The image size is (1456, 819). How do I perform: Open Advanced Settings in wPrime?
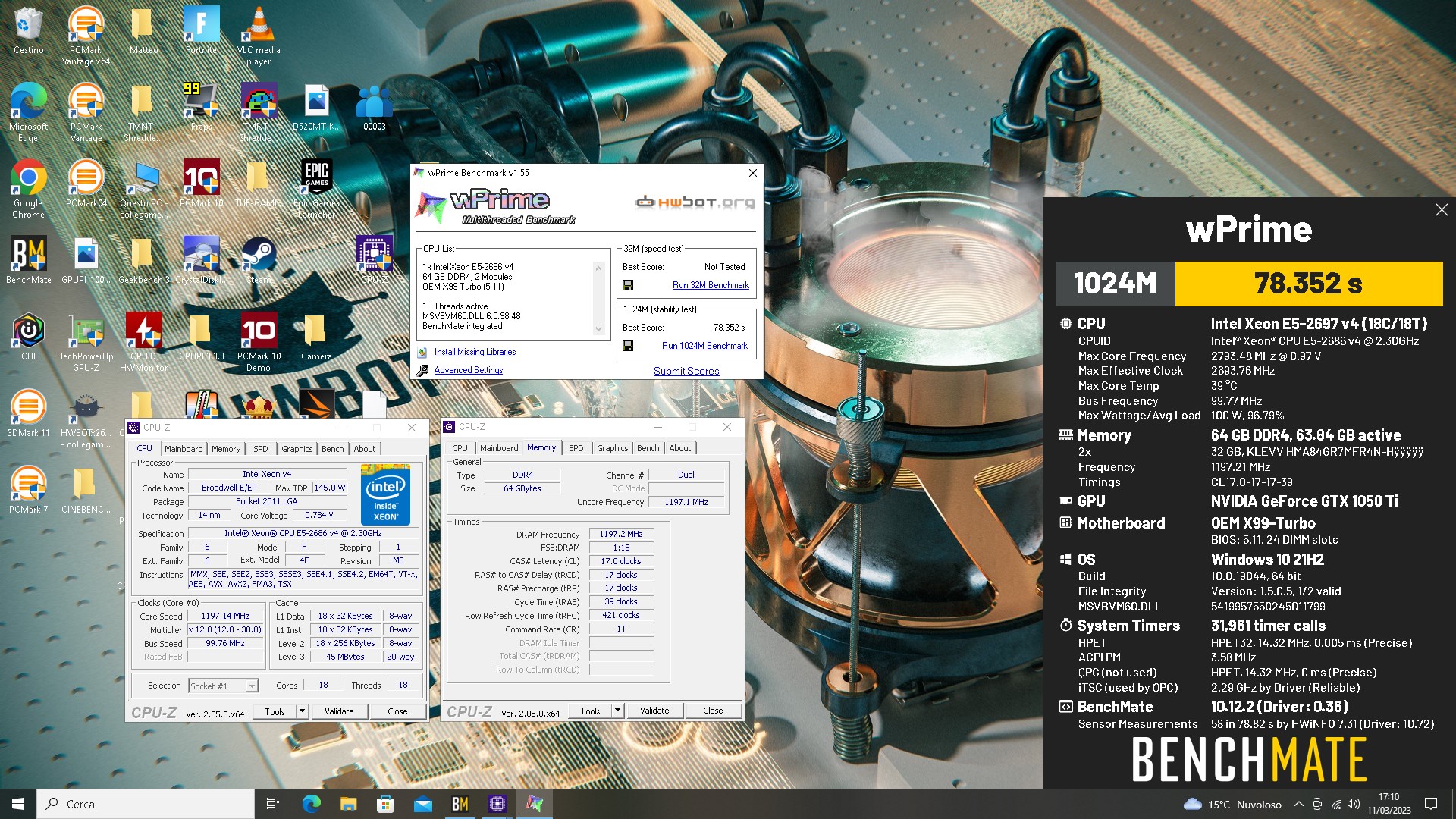tap(468, 370)
